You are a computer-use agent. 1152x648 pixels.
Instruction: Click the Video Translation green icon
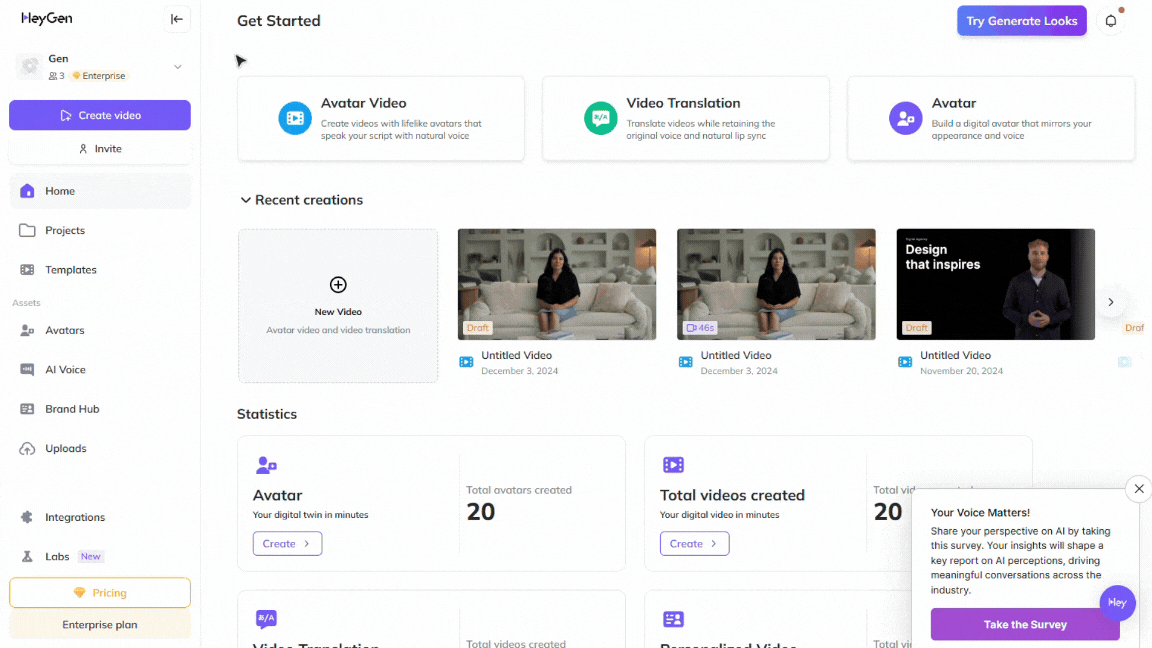click(x=600, y=118)
